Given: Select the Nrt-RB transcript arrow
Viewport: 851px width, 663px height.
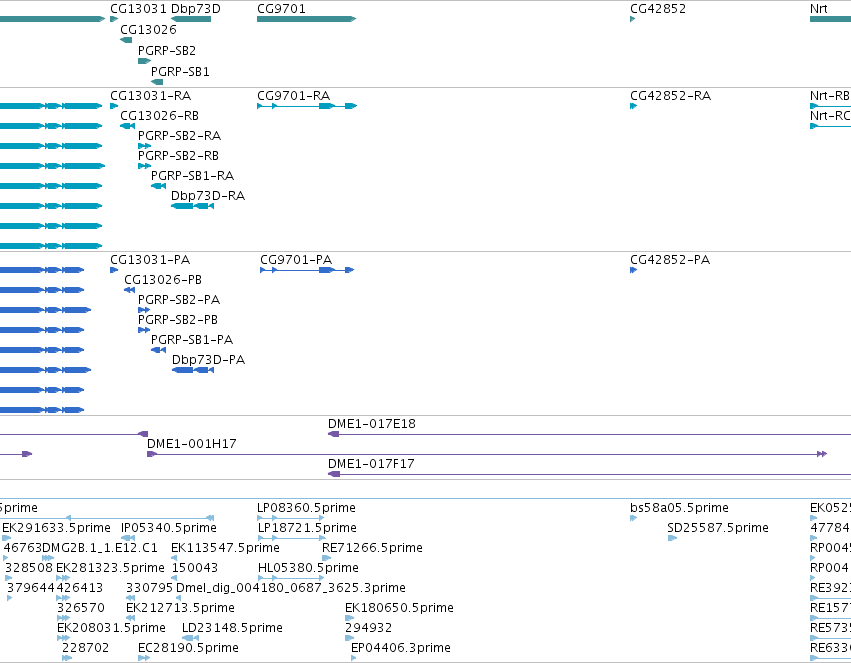Looking at the screenshot, I should [x=830, y=106].
